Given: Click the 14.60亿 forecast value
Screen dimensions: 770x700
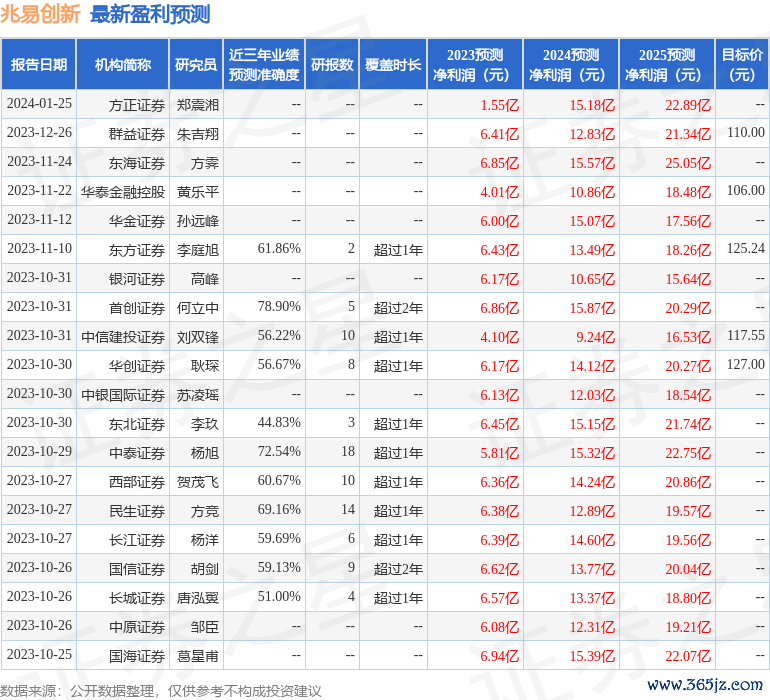Looking at the screenshot, I should coord(592,540).
